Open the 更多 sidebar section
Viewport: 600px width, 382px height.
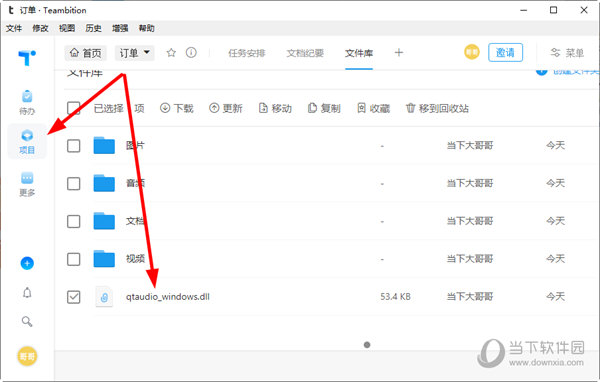[27, 184]
